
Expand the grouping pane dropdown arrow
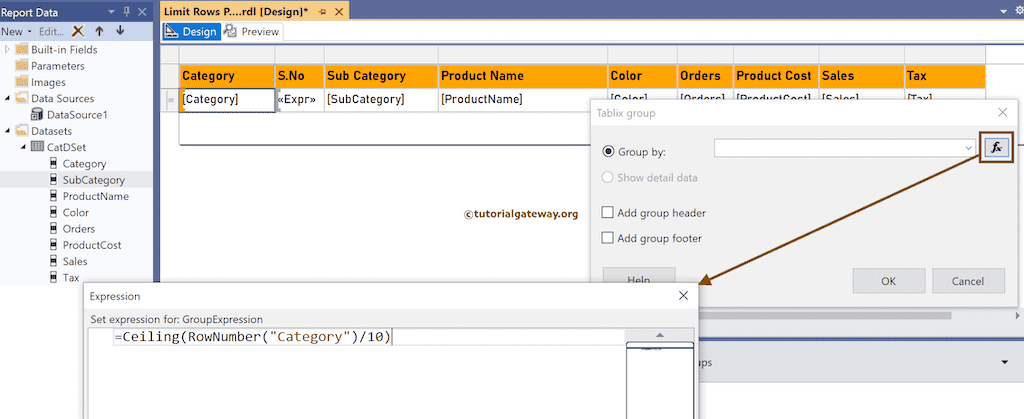click(x=1004, y=362)
